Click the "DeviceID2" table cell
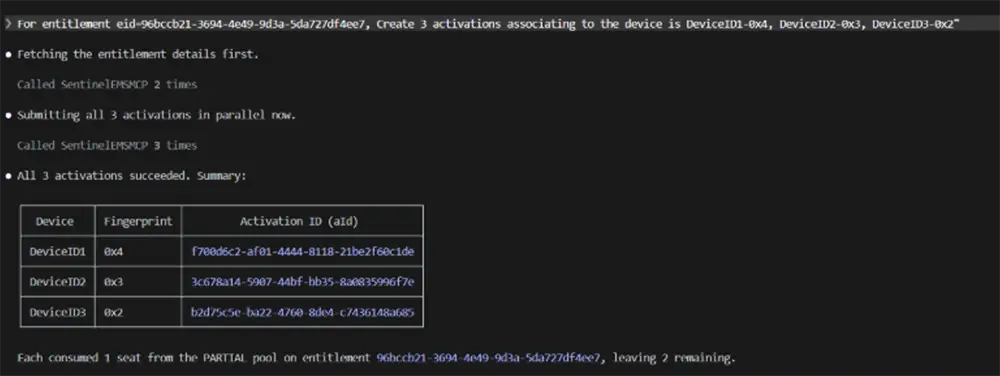Viewport: 1000px width, 376px height. (x=57, y=282)
